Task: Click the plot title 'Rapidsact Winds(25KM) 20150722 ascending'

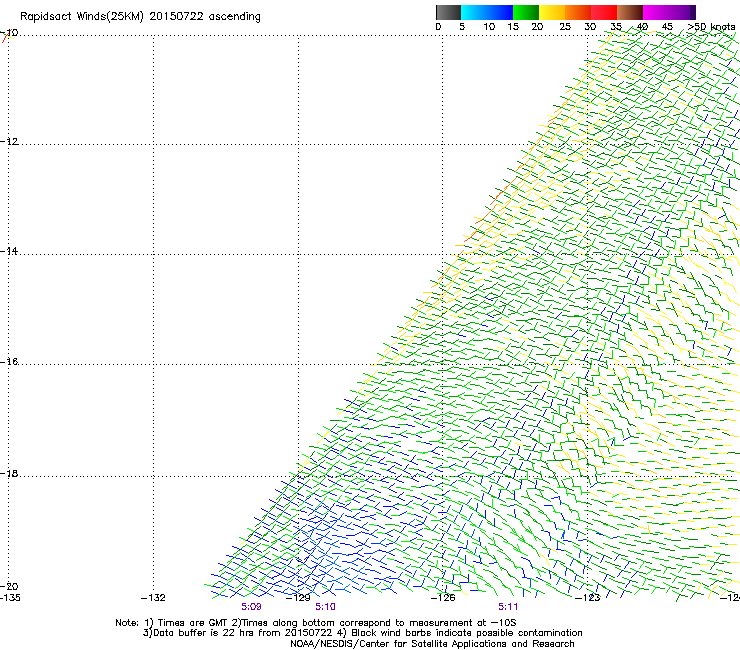Action: (x=140, y=17)
